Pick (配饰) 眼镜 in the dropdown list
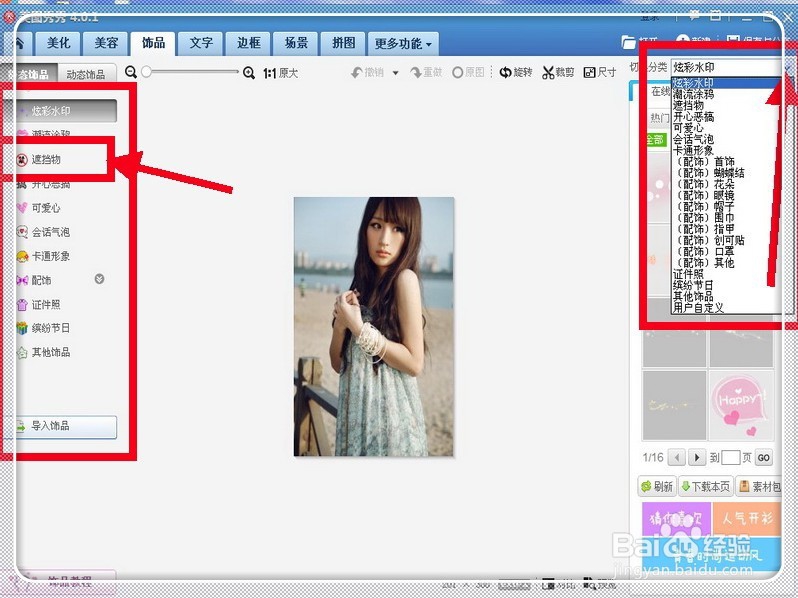 pos(704,195)
